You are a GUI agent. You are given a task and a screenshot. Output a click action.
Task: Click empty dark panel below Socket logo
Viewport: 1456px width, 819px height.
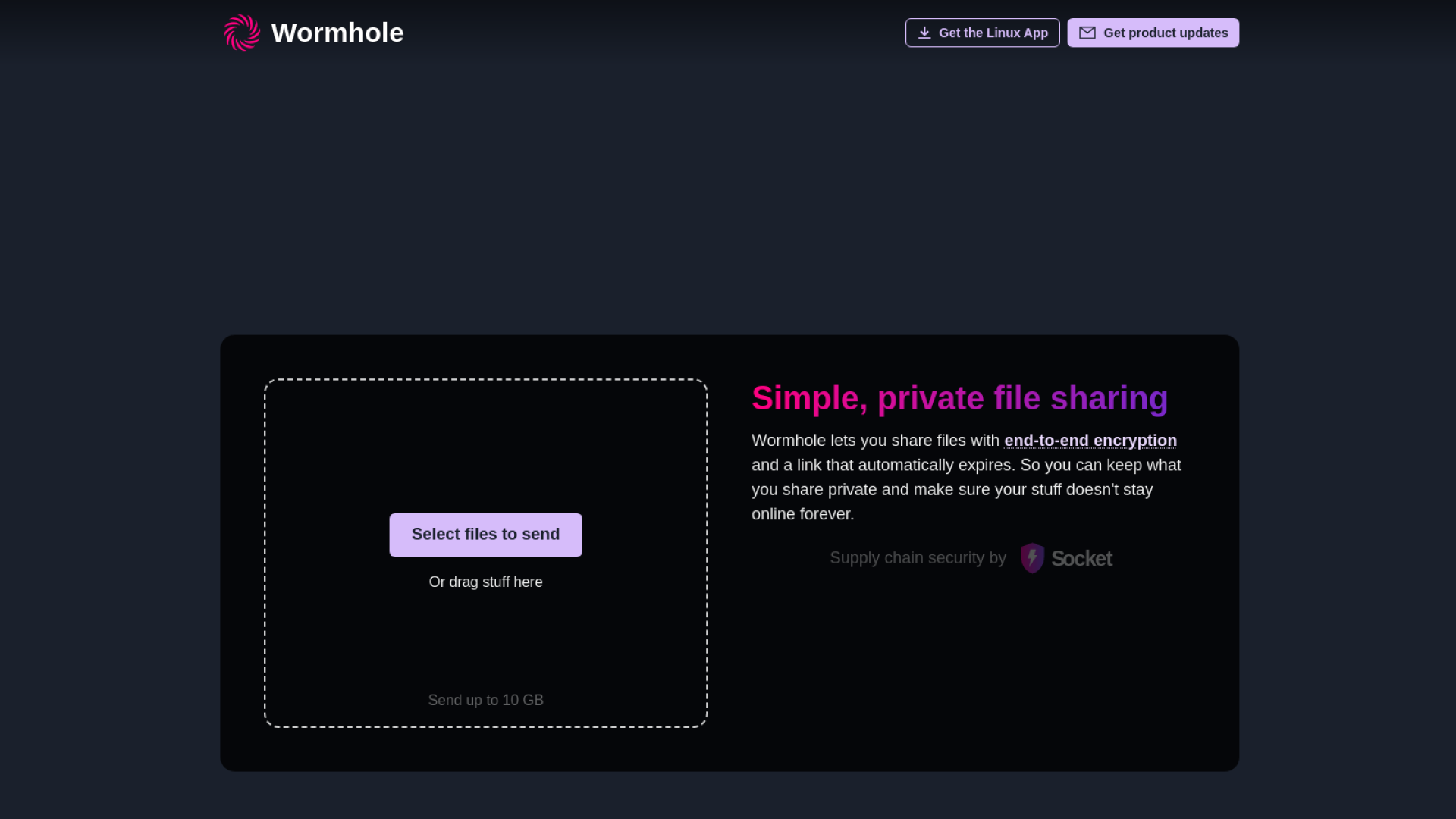click(971, 667)
